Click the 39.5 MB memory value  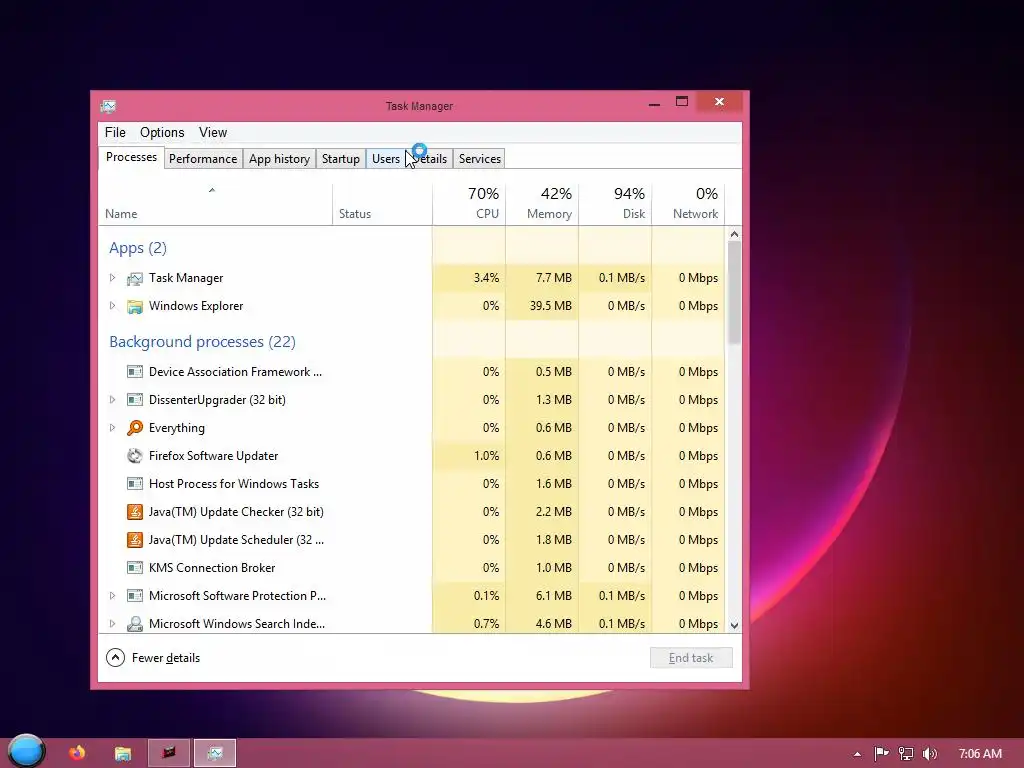[551, 306]
